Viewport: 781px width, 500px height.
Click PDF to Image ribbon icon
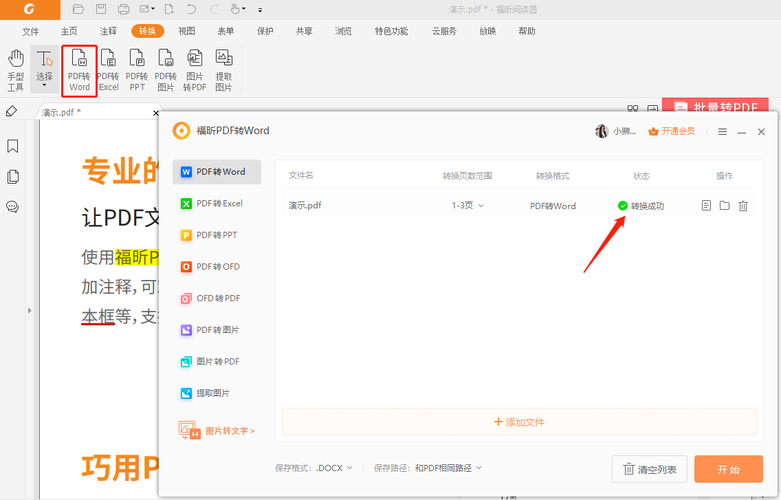[165, 71]
